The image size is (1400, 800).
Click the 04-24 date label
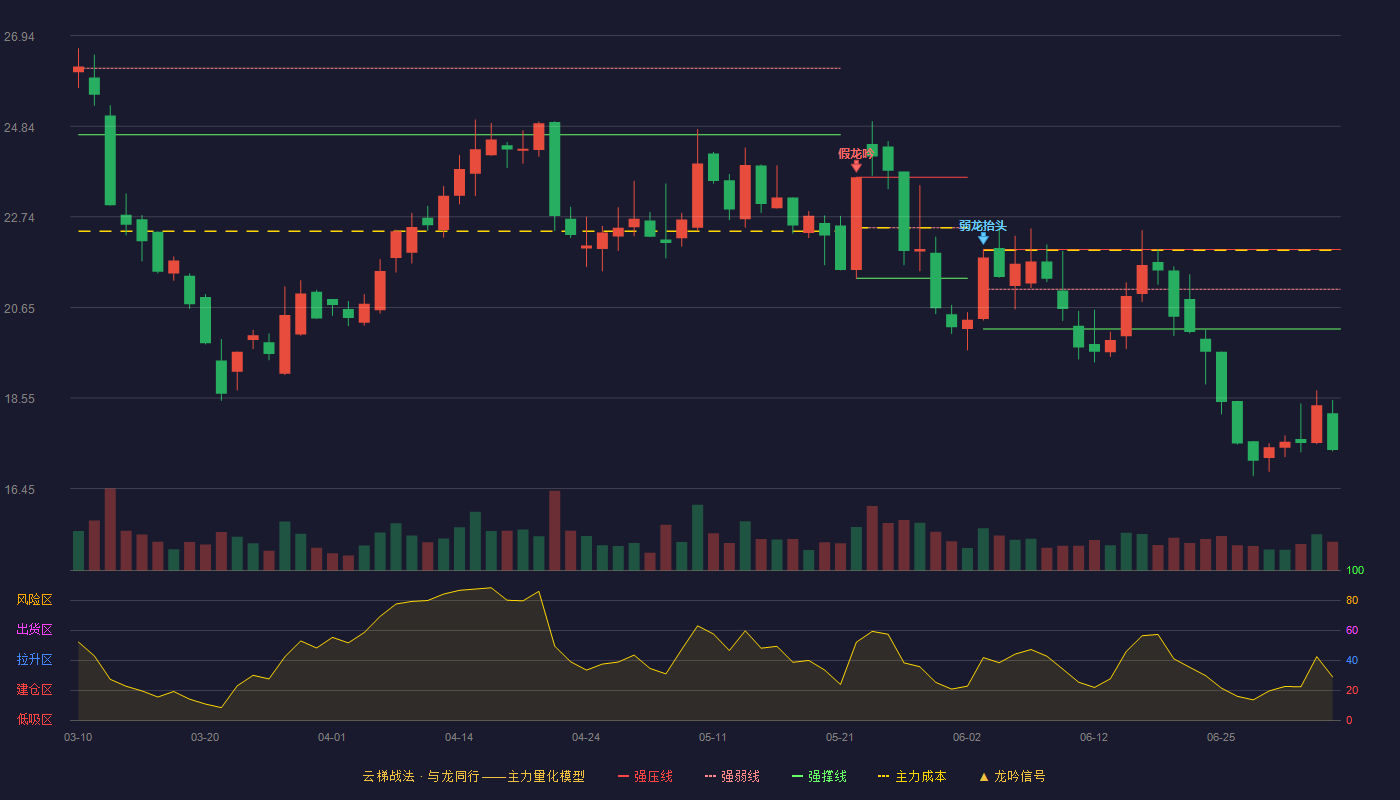(586, 737)
